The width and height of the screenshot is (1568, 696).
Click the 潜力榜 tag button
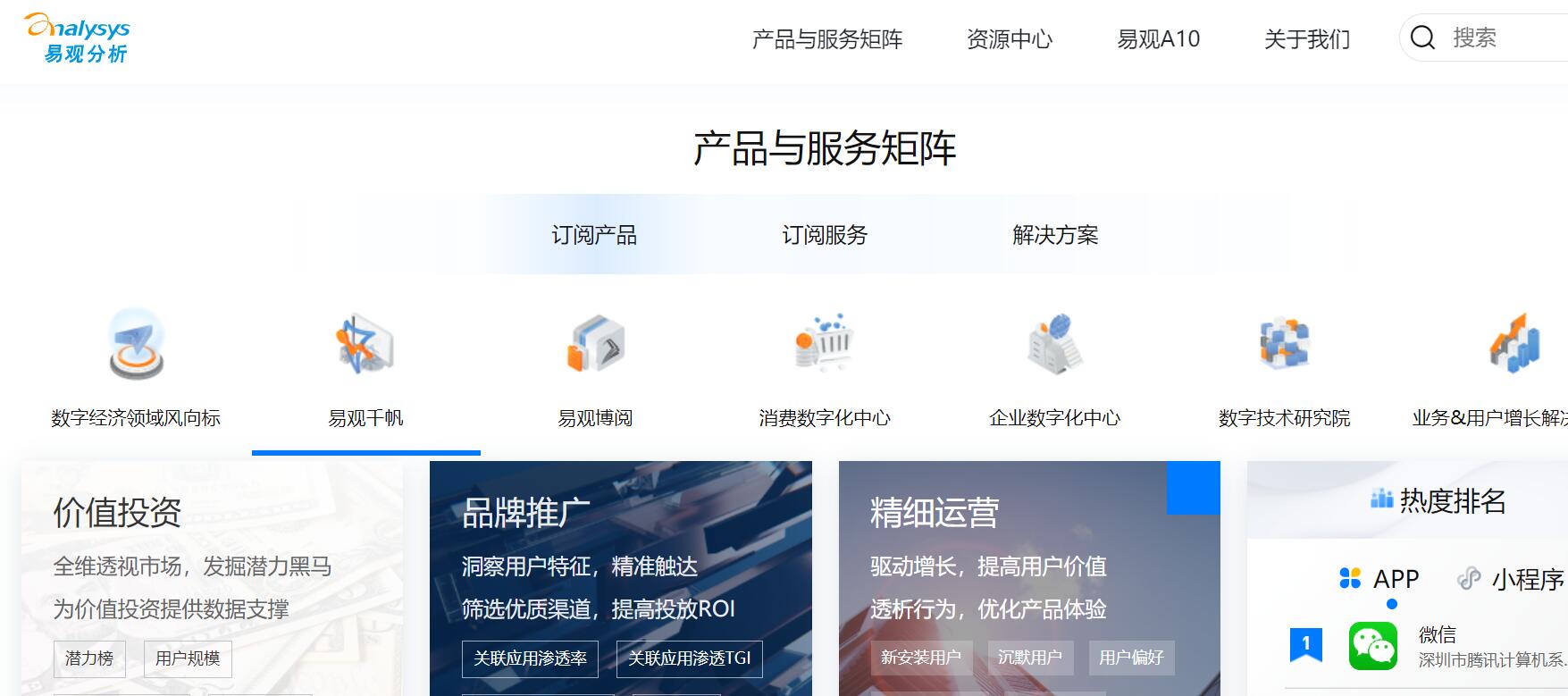pyautogui.click(x=89, y=658)
